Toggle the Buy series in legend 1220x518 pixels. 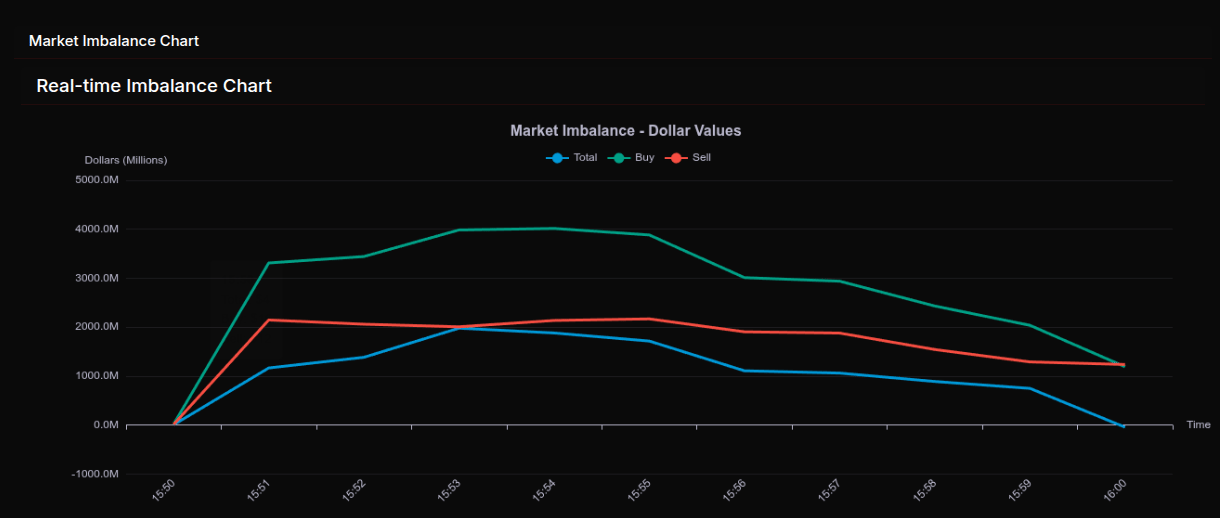[633, 158]
